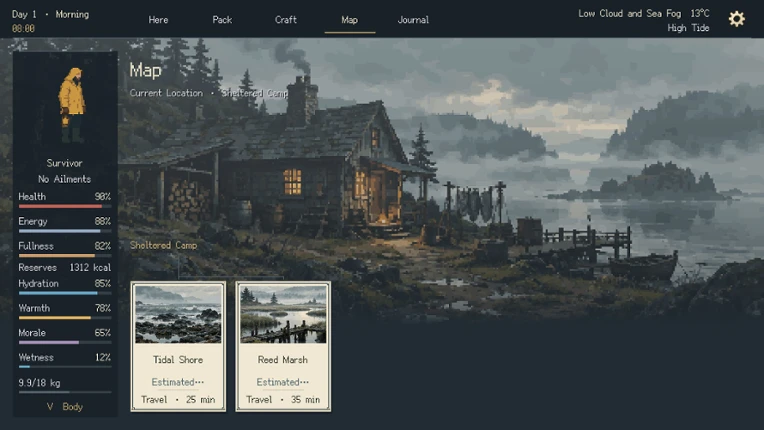Click the Health 98% value

pos(103,197)
